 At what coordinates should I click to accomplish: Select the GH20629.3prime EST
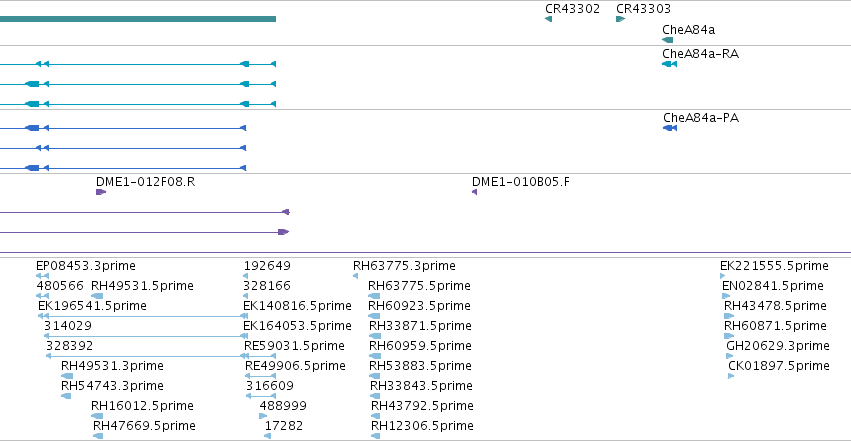coord(730,356)
